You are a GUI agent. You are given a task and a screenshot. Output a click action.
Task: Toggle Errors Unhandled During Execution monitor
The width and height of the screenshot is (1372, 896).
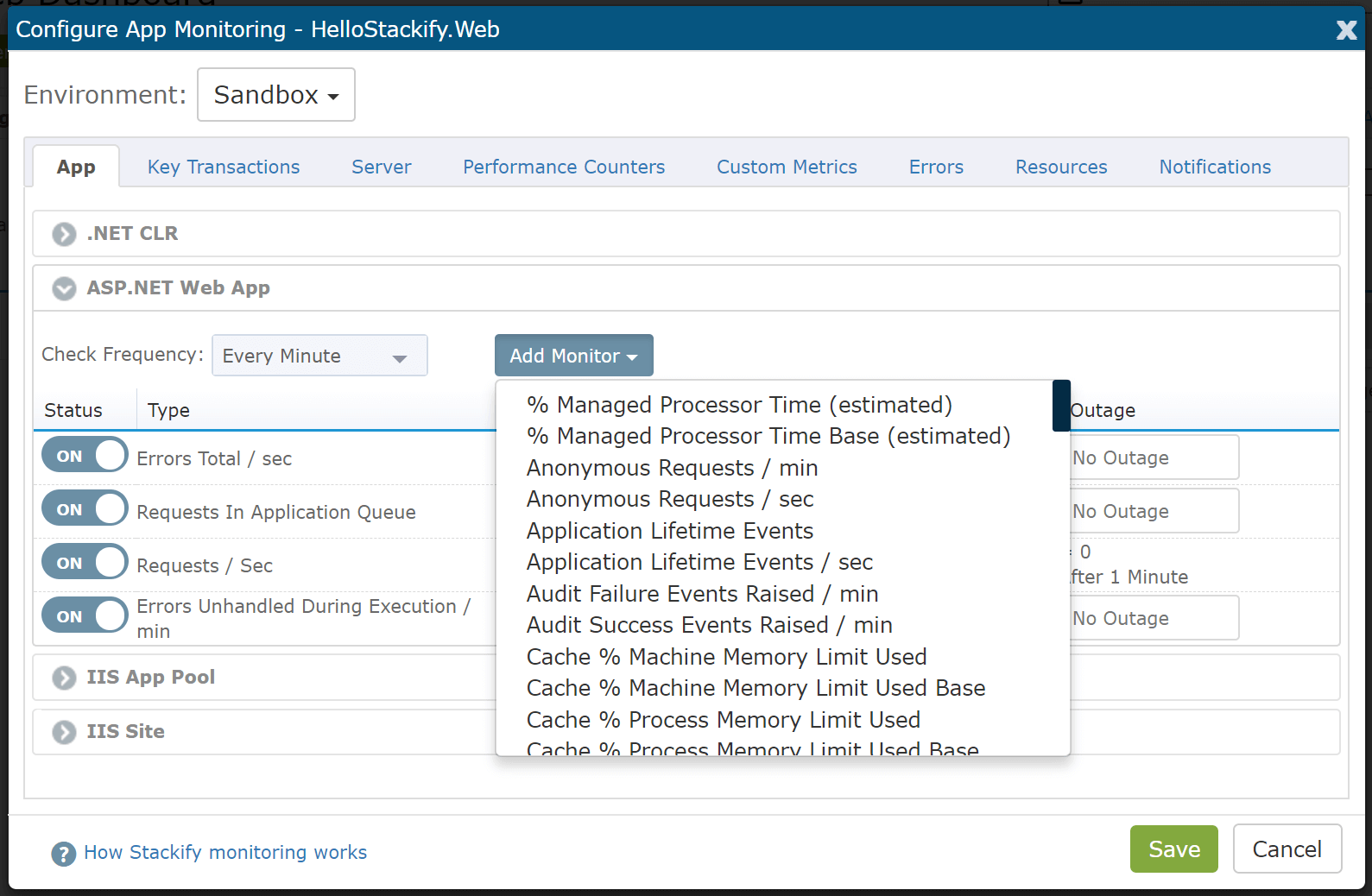coord(85,615)
